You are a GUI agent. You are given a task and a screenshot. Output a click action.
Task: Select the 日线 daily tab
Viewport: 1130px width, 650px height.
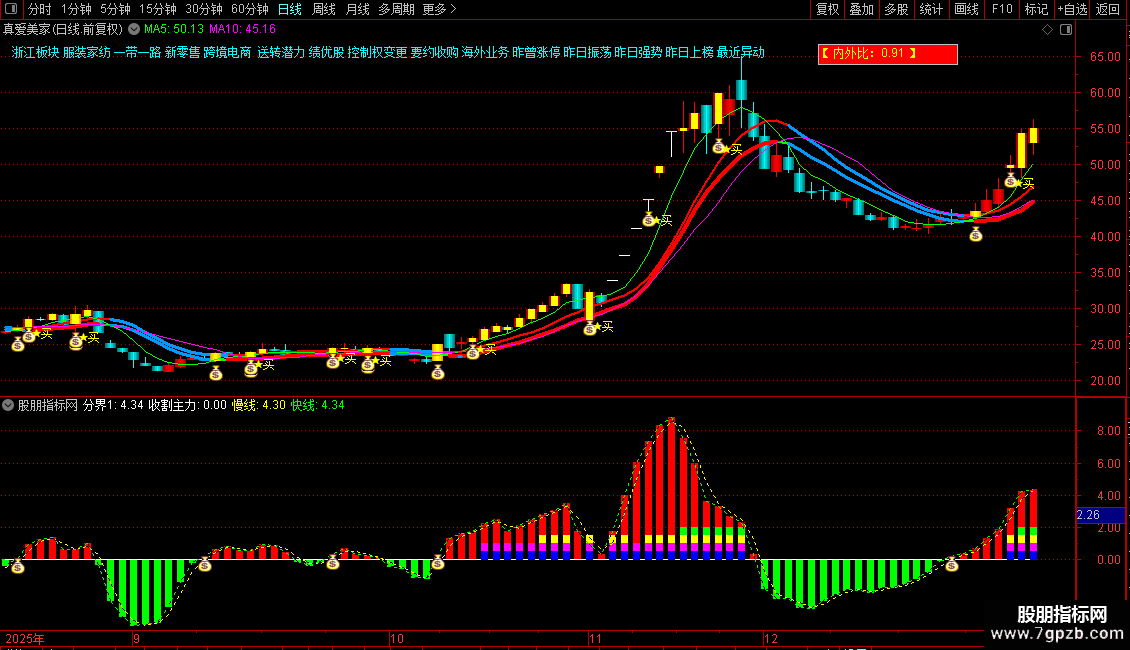(x=290, y=9)
